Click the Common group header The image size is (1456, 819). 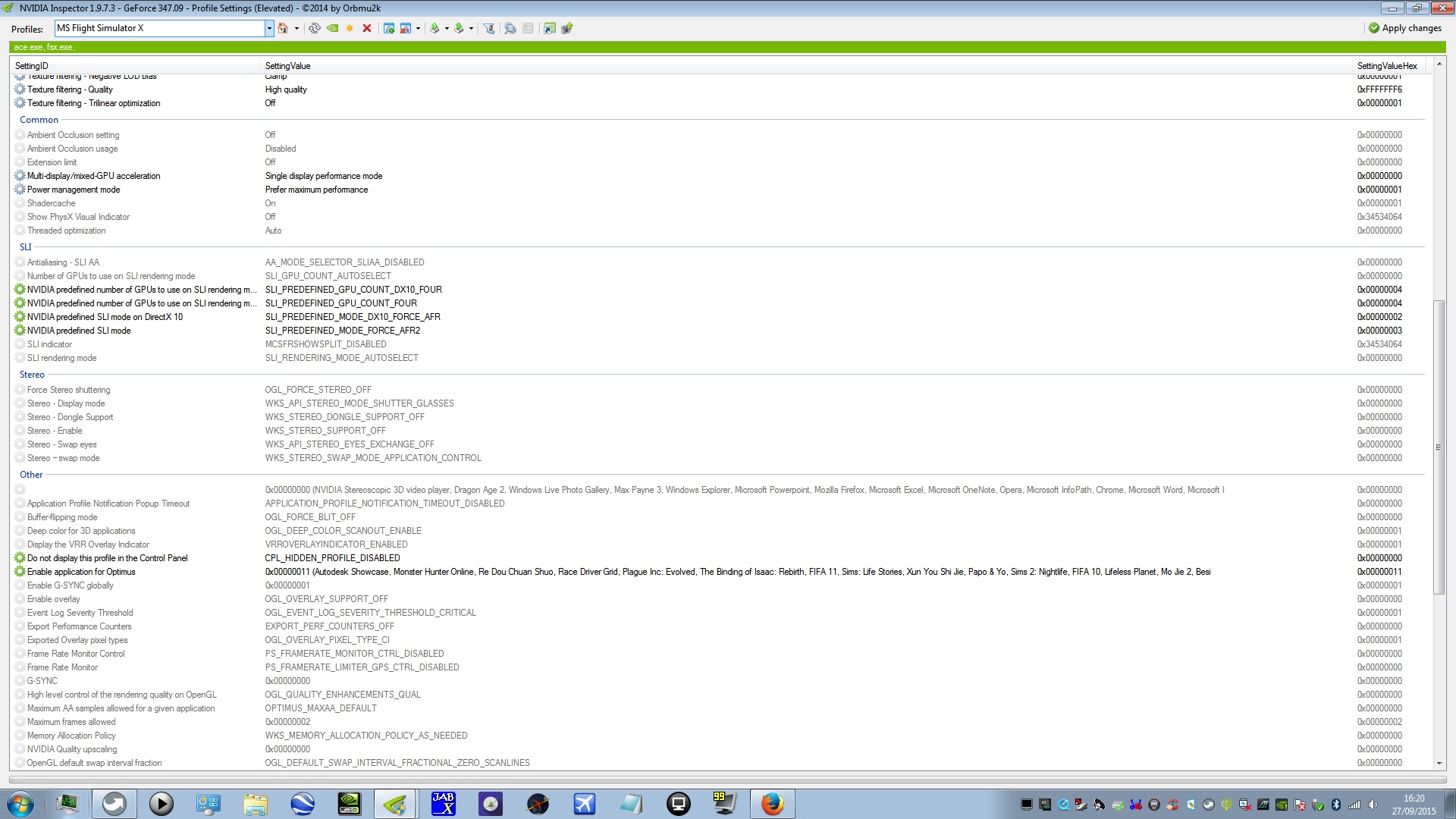(39, 120)
